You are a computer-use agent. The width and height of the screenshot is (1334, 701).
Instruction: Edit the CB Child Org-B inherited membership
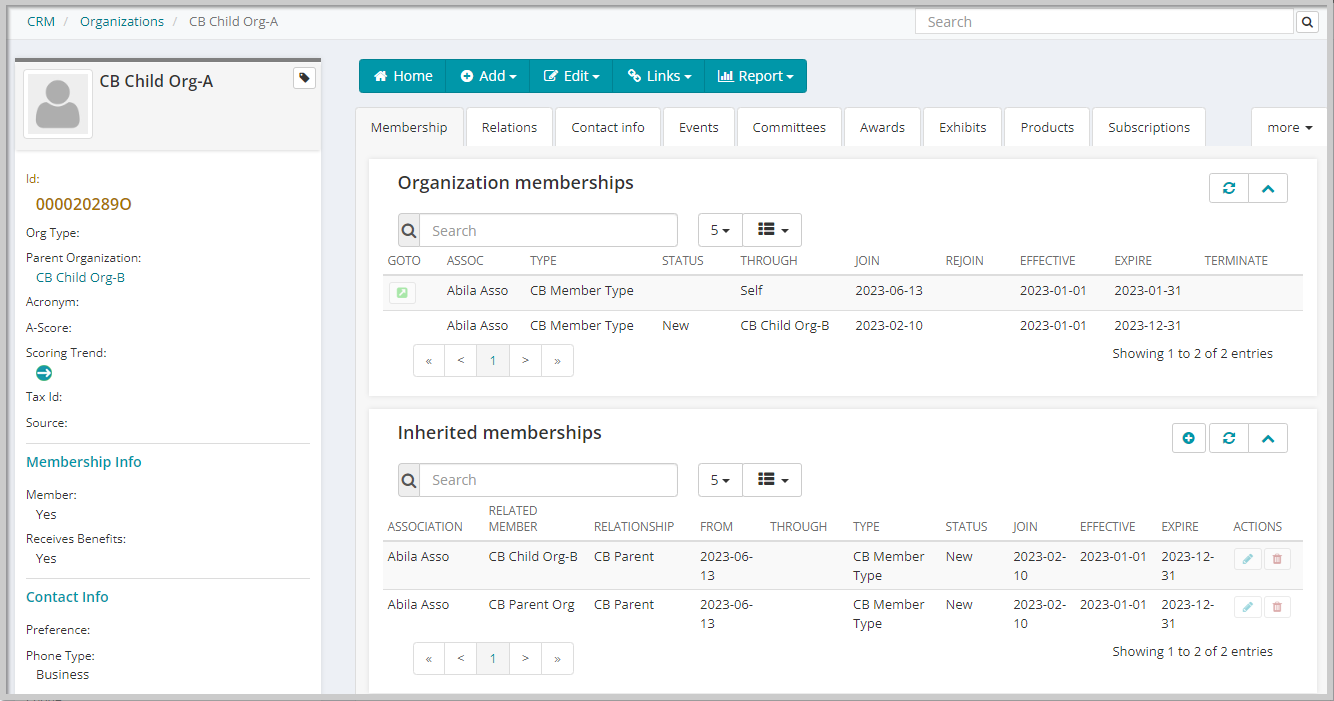(1247, 559)
